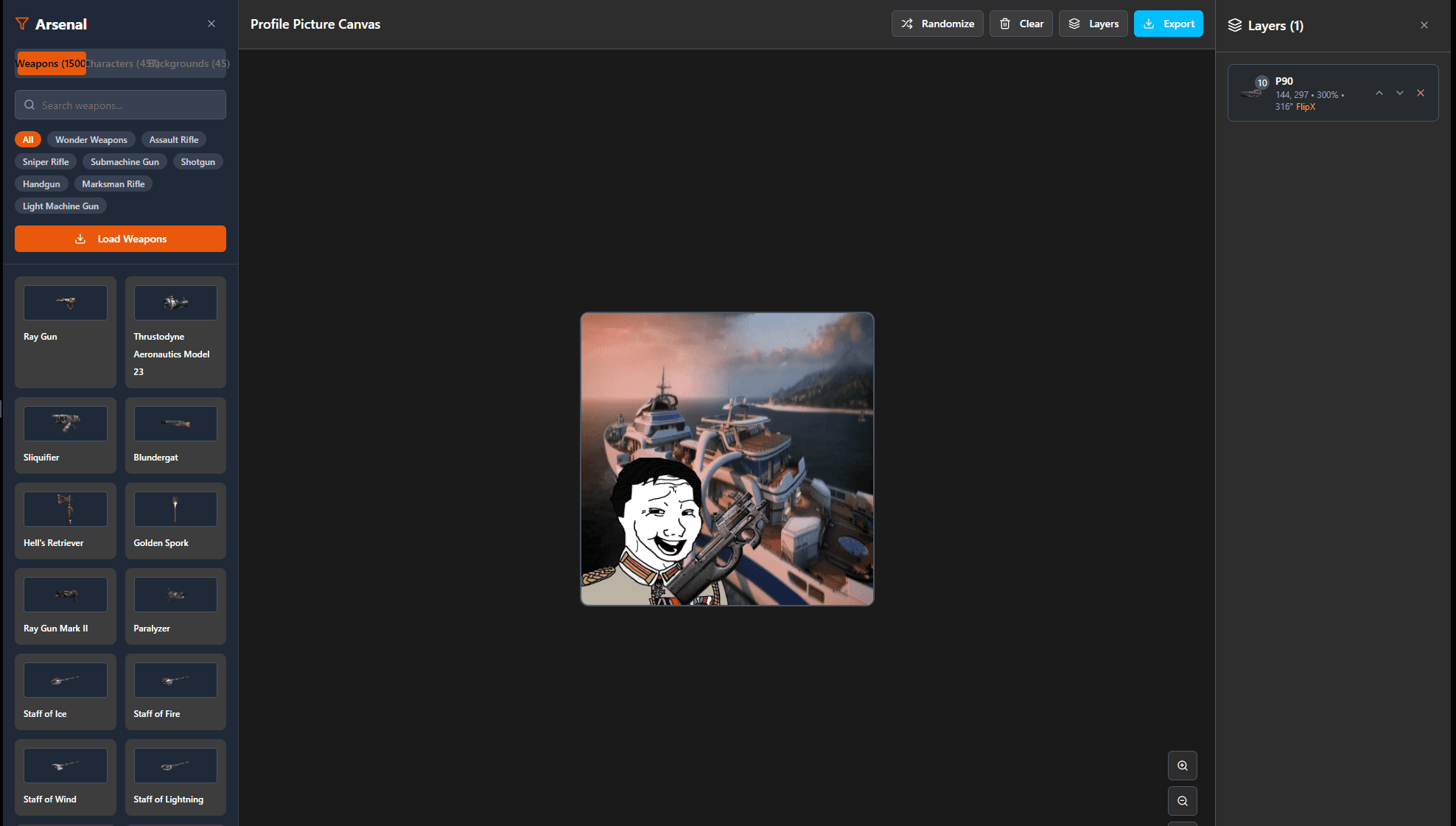This screenshot has width=1456, height=826.
Task: Move the P90 layer down
Action: point(1400,93)
